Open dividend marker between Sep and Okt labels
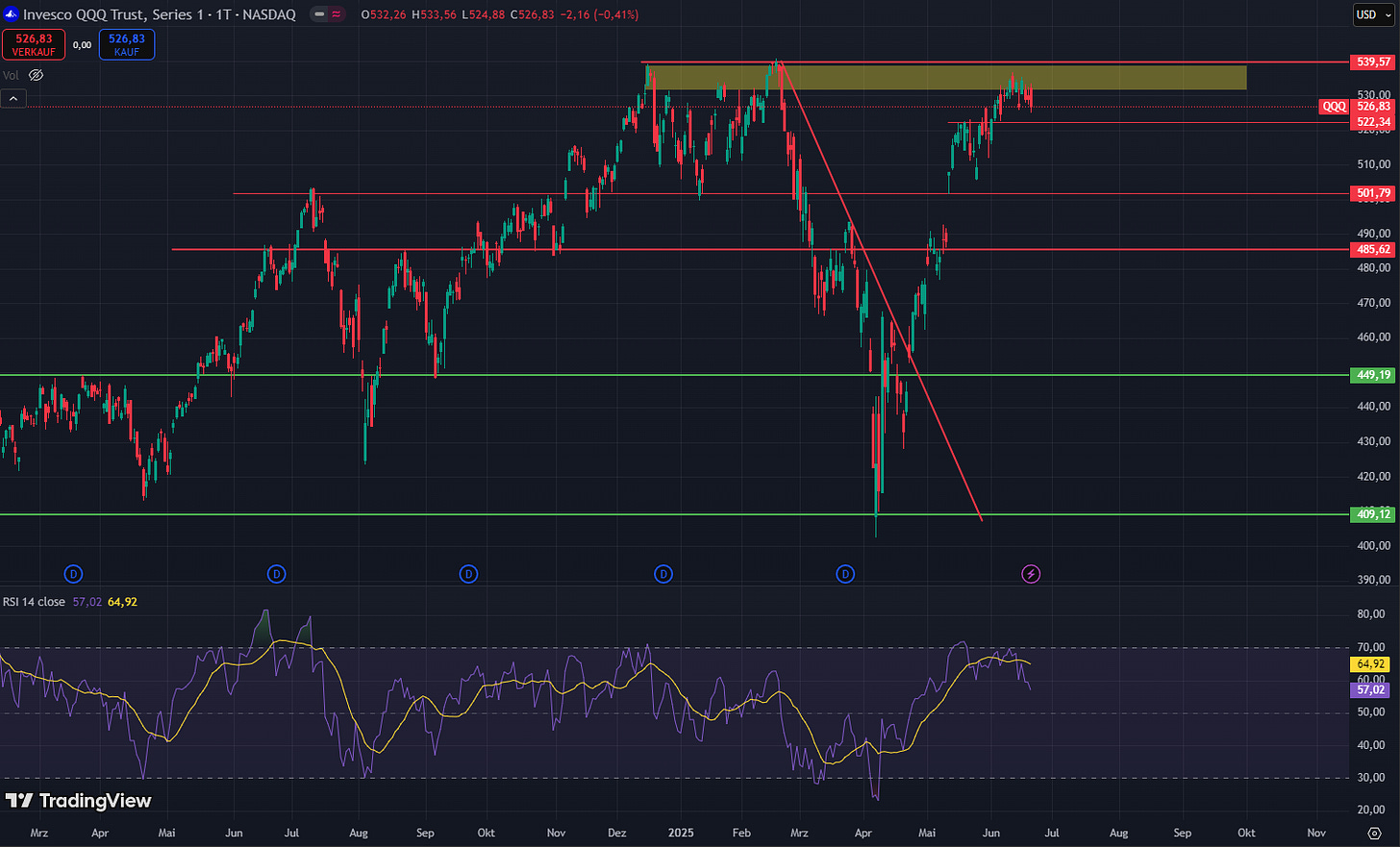Viewport: 1400px width, 847px height. click(468, 574)
